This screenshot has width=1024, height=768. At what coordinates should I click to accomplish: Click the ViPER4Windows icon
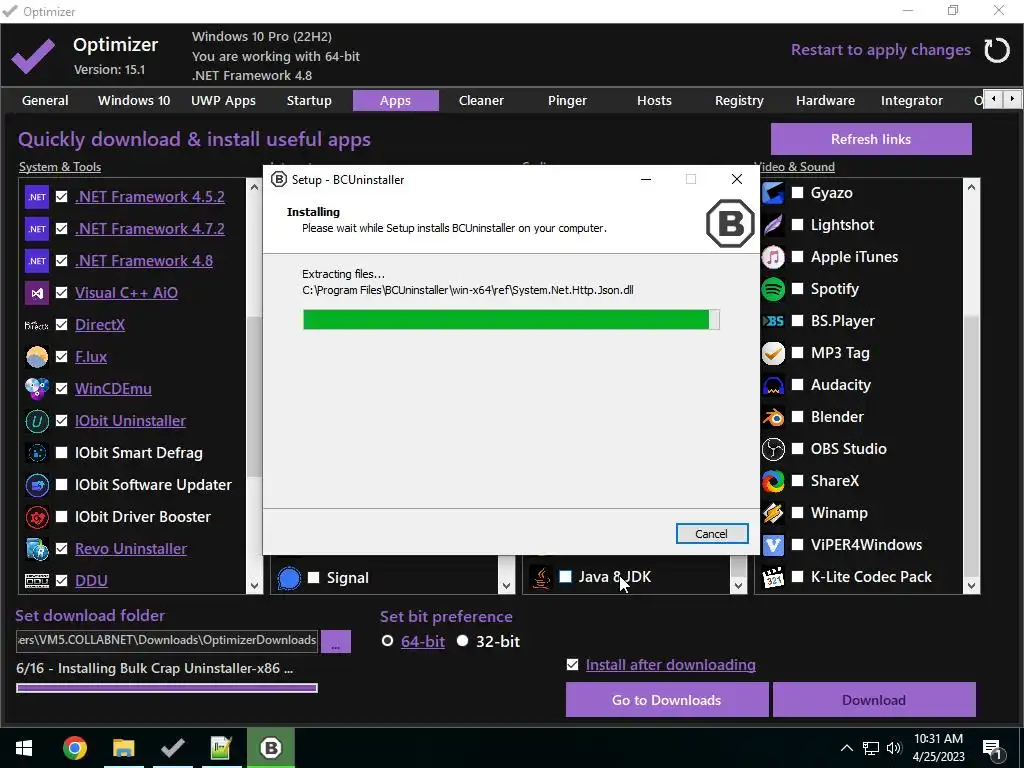pyautogui.click(x=773, y=545)
